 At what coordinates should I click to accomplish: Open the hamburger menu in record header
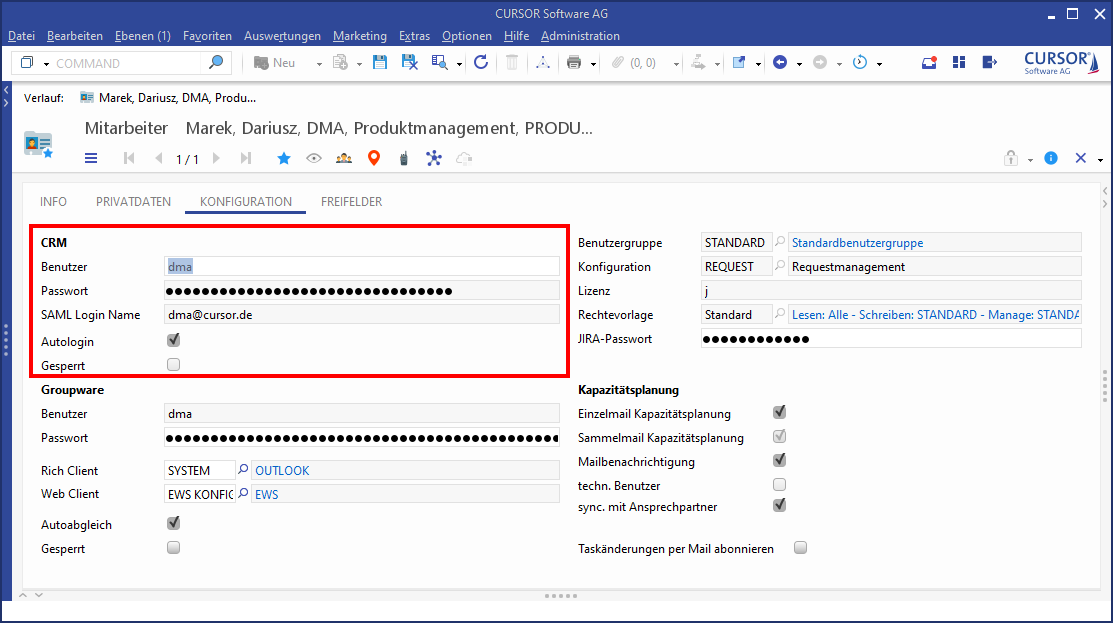pyautogui.click(x=91, y=158)
